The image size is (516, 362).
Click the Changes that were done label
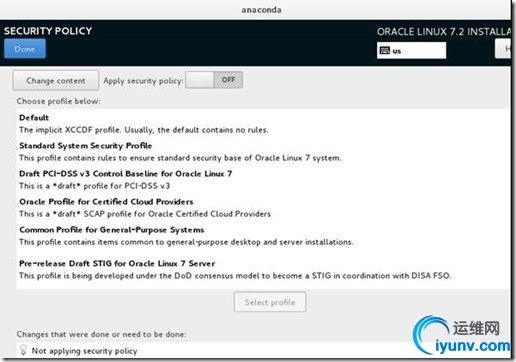[101, 334]
